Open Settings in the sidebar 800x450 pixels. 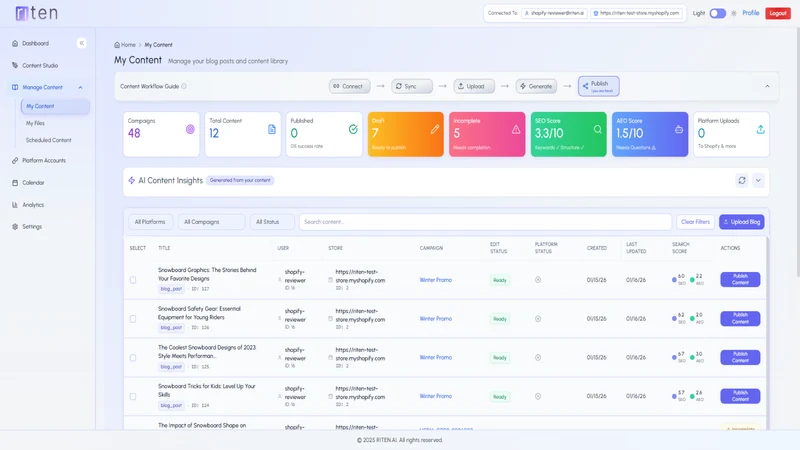[32, 227]
